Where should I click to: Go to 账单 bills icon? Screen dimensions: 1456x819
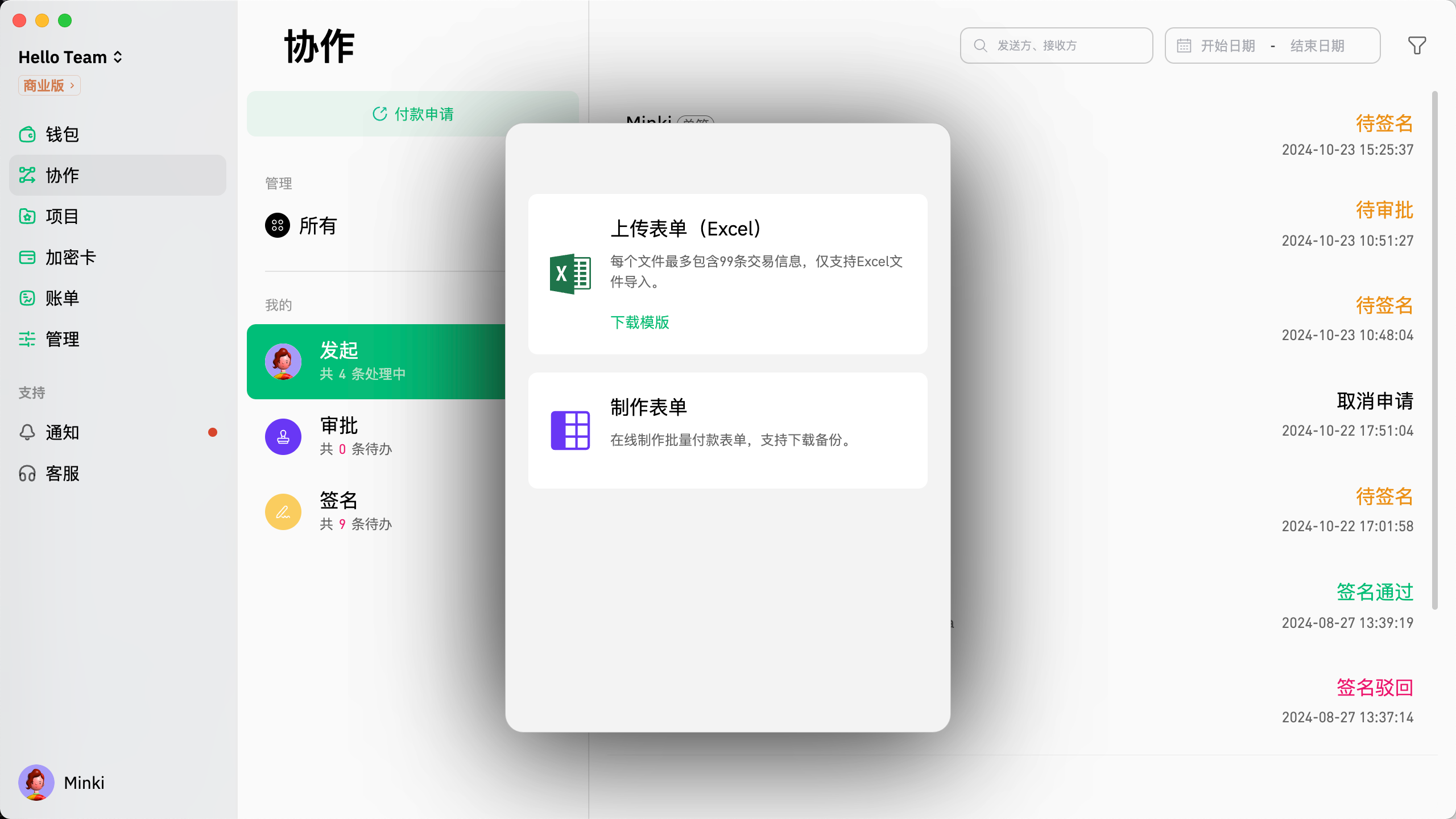(x=27, y=299)
